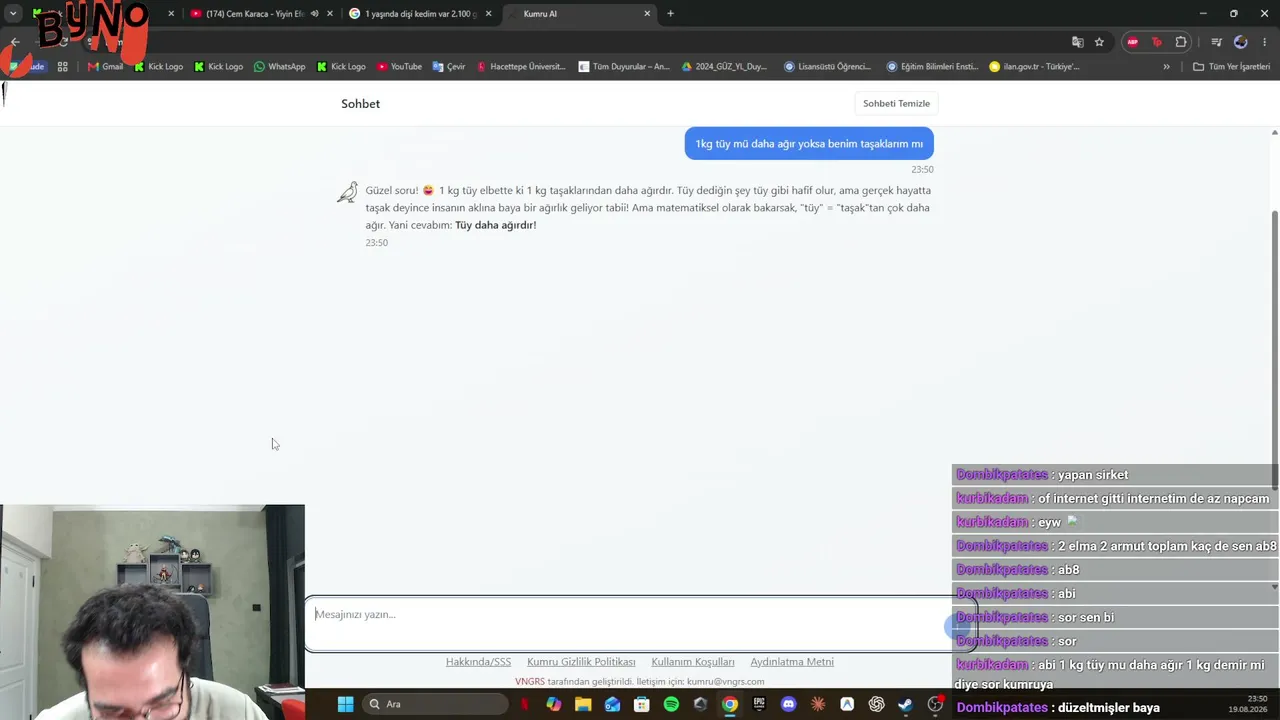This screenshot has width=1280, height=720.
Task: Open Steam from the taskbar
Action: pyautogui.click(x=905, y=704)
